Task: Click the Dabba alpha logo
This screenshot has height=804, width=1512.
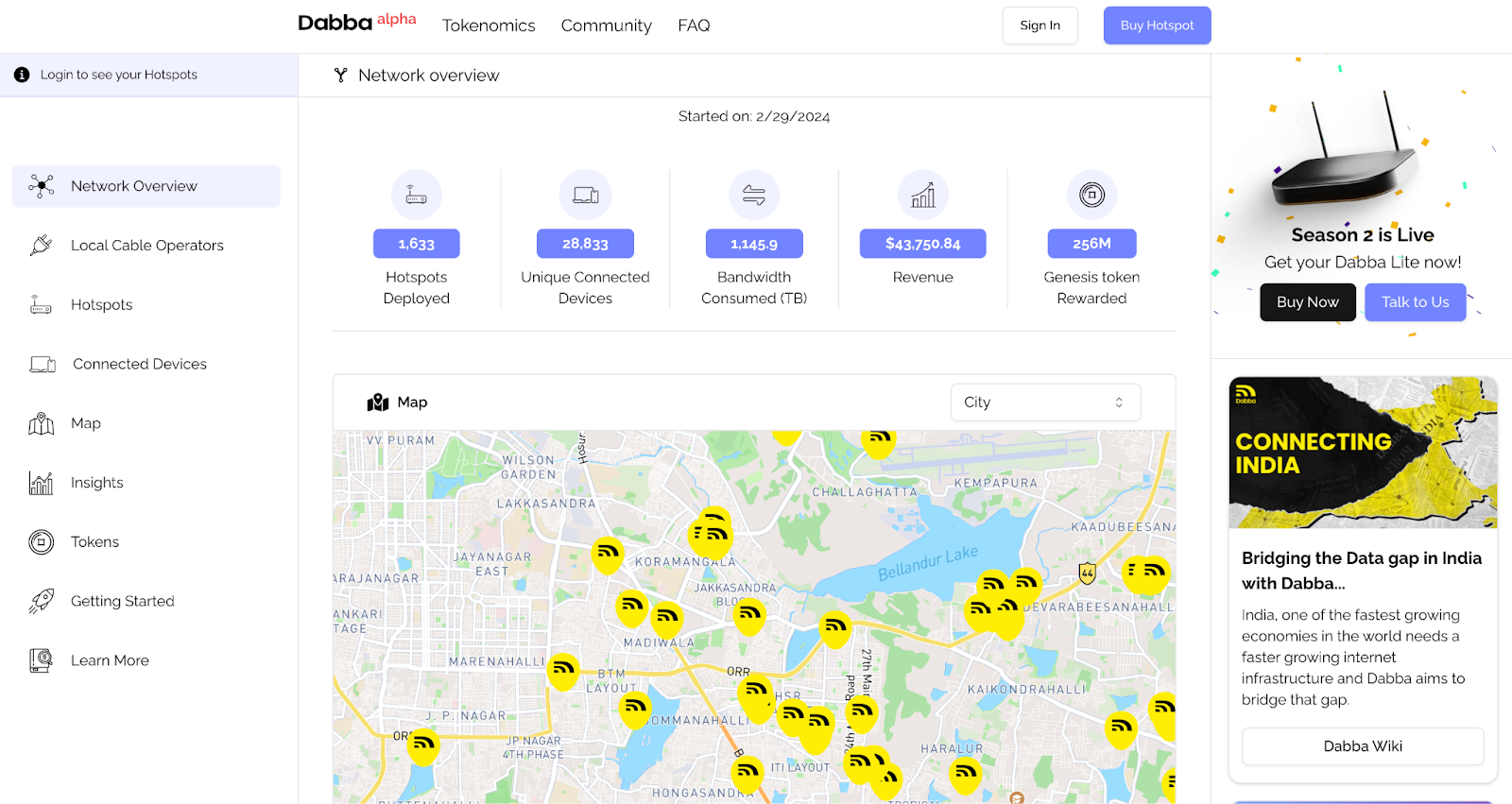Action: point(357,23)
